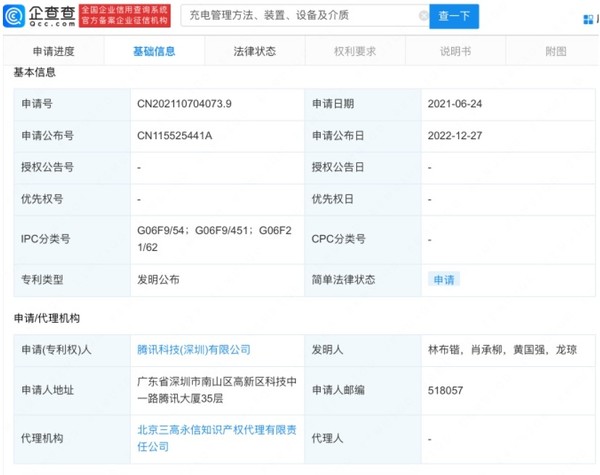Click the 申请 legal status tag
This screenshot has height=475, width=600.
point(444,280)
